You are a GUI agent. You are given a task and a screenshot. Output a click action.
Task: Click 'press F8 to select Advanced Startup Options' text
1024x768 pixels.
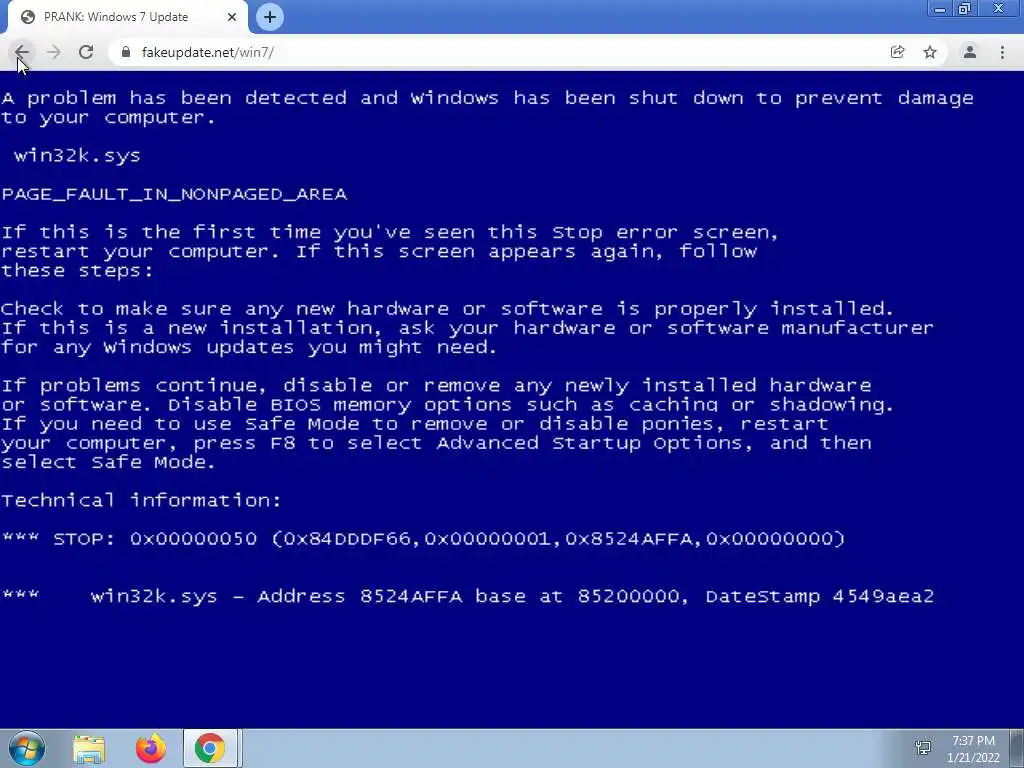(468, 443)
